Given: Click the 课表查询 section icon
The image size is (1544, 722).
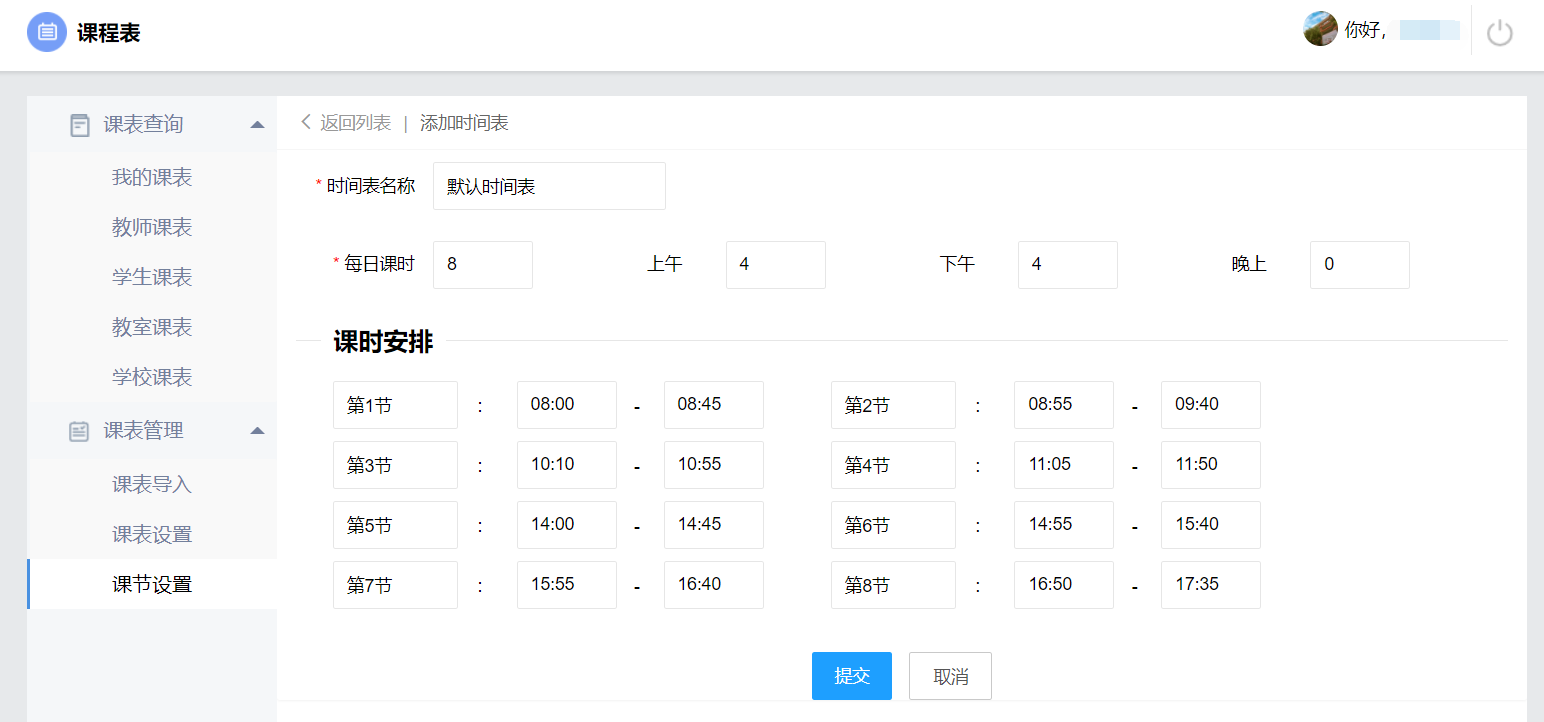Looking at the screenshot, I should (x=80, y=125).
